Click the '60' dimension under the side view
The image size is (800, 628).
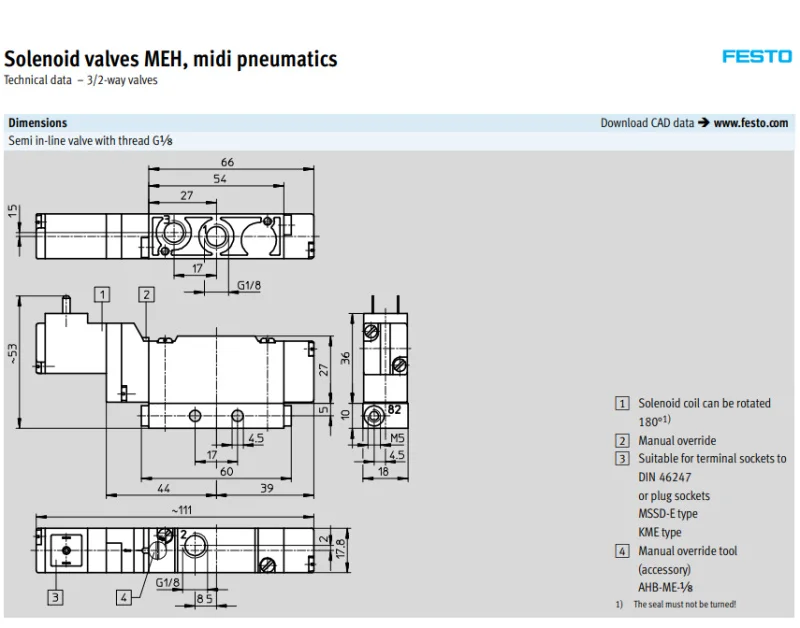tap(227, 471)
